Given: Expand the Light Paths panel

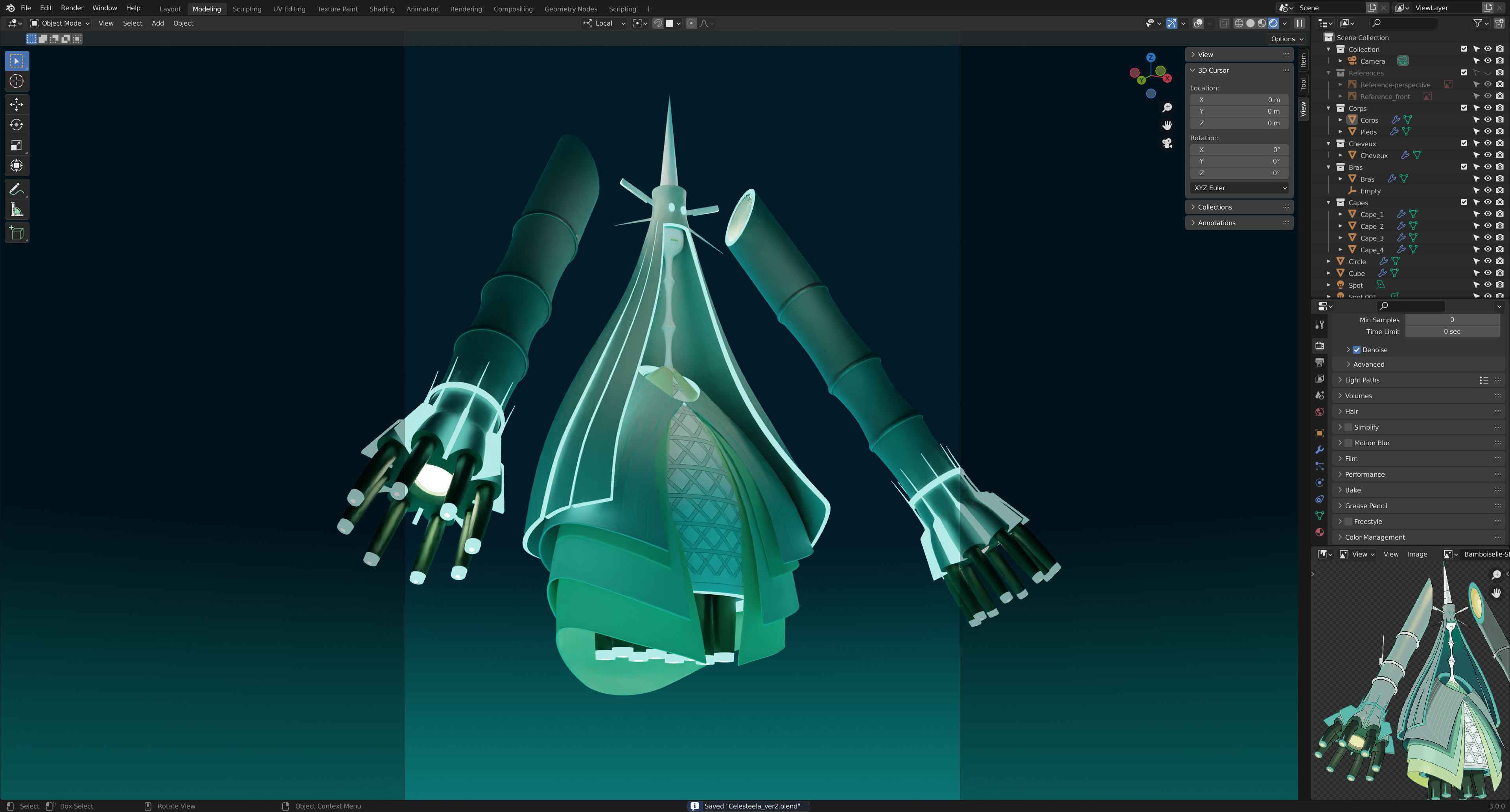Looking at the screenshot, I should [1362, 380].
